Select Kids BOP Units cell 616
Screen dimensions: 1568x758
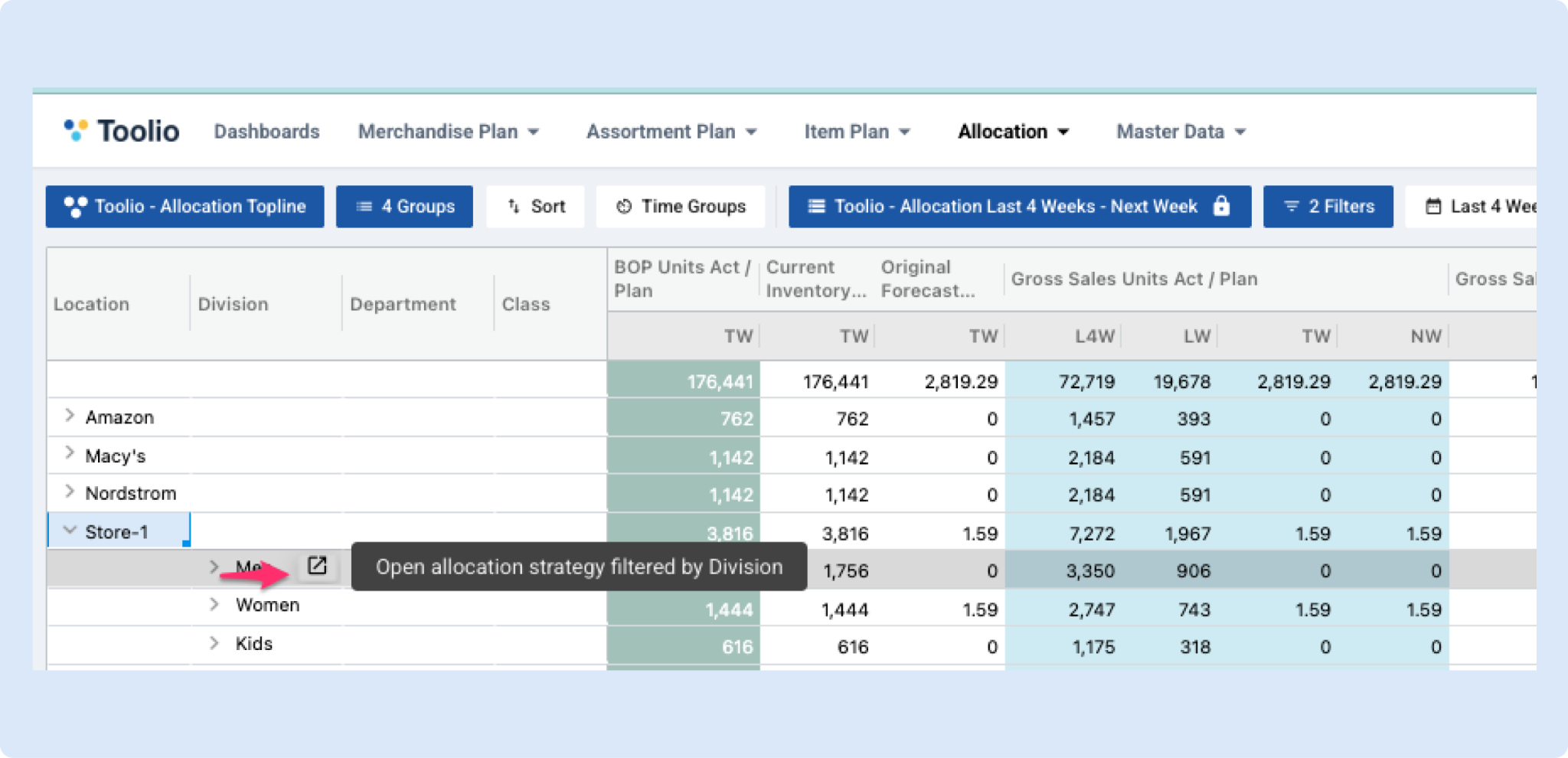(x=684, y=646)
